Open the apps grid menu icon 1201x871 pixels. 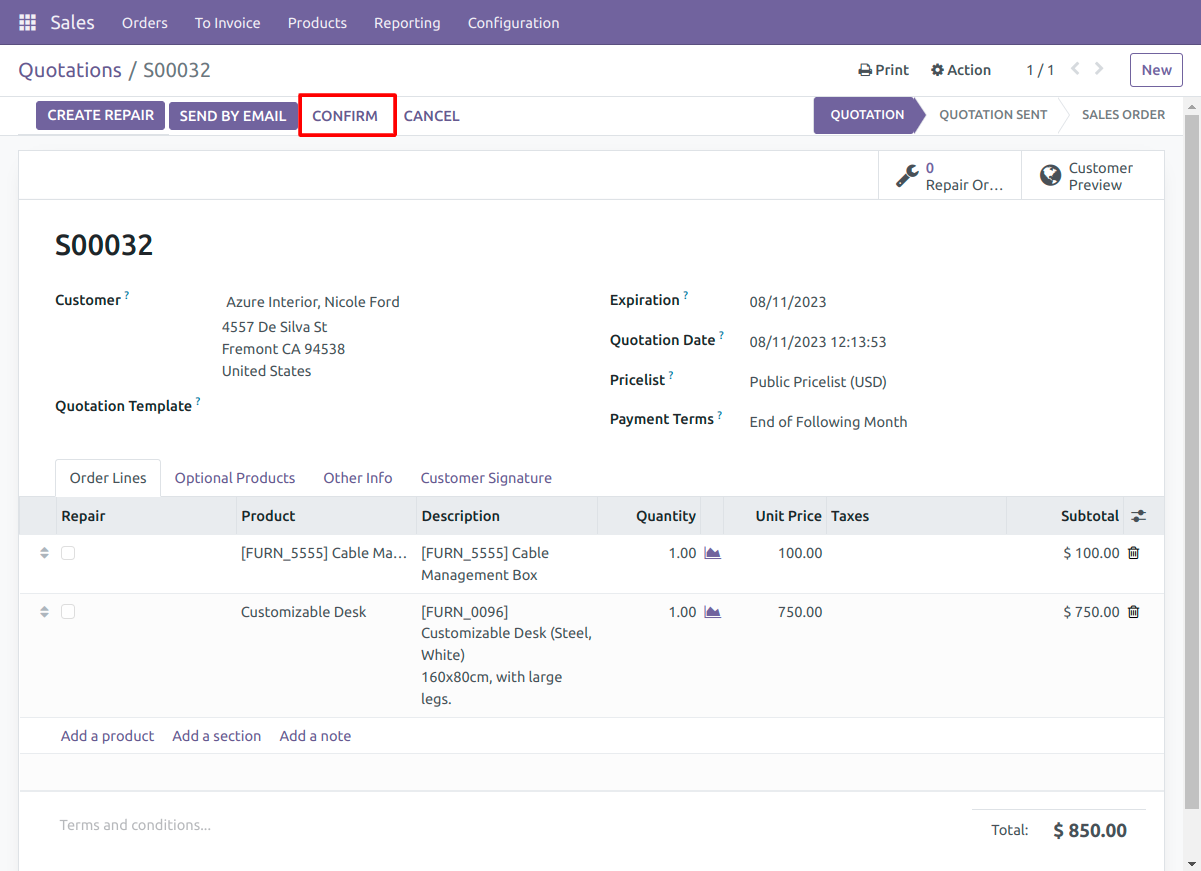click(x=27, y=22)
